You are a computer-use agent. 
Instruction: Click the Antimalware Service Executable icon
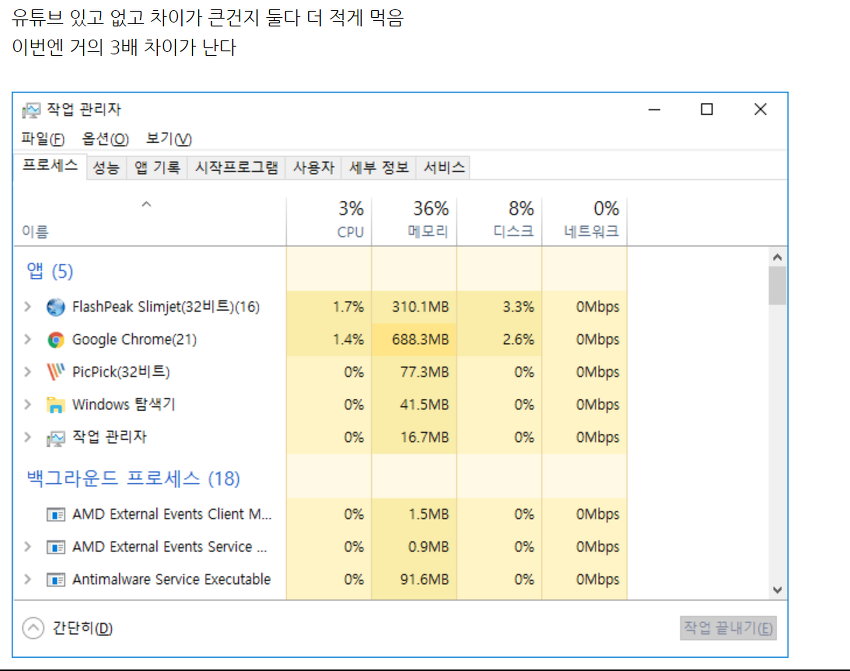55,580
